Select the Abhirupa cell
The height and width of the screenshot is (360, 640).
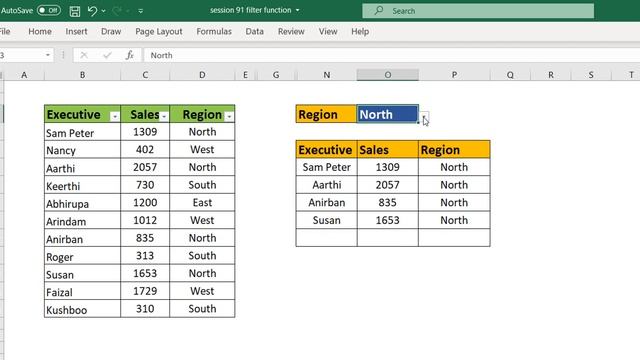click(x=82, y=203)
